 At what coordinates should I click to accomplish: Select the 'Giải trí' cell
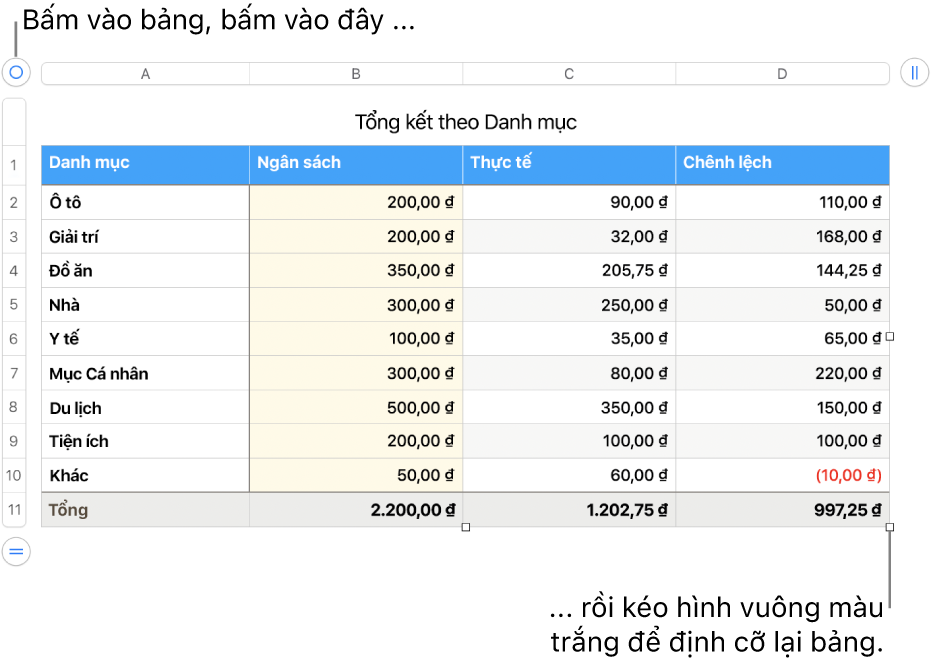[145, 237]
